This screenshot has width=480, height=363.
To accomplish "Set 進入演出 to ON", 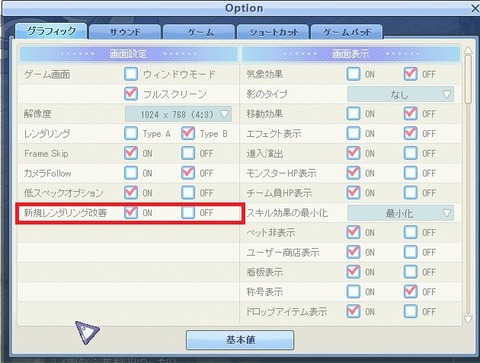I will (x=353, y=153).
